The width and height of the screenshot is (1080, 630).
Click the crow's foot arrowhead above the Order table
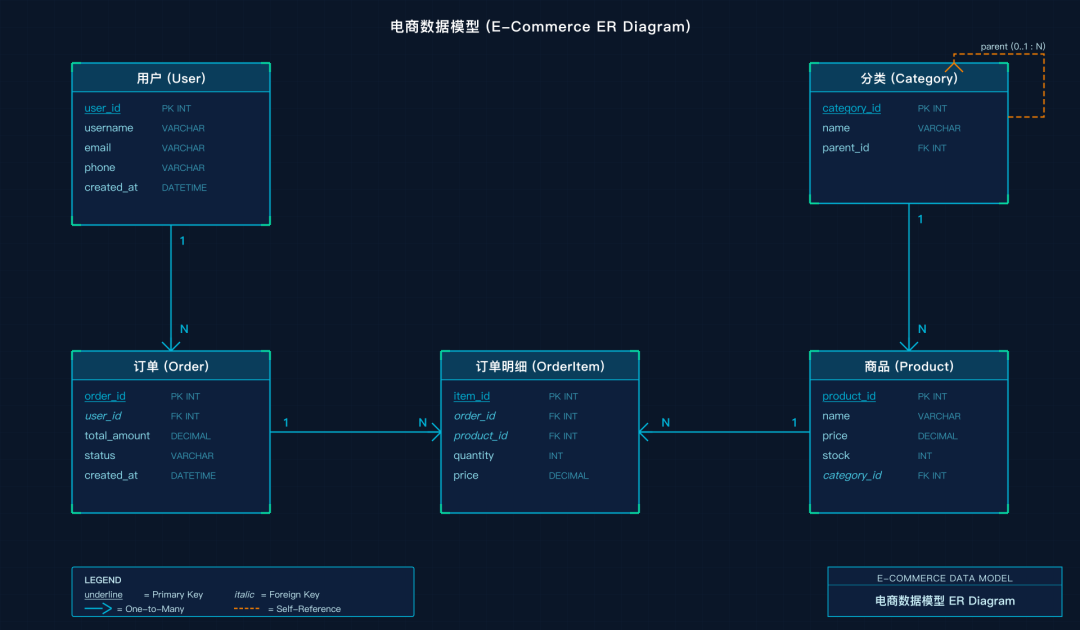coord(171,343)
